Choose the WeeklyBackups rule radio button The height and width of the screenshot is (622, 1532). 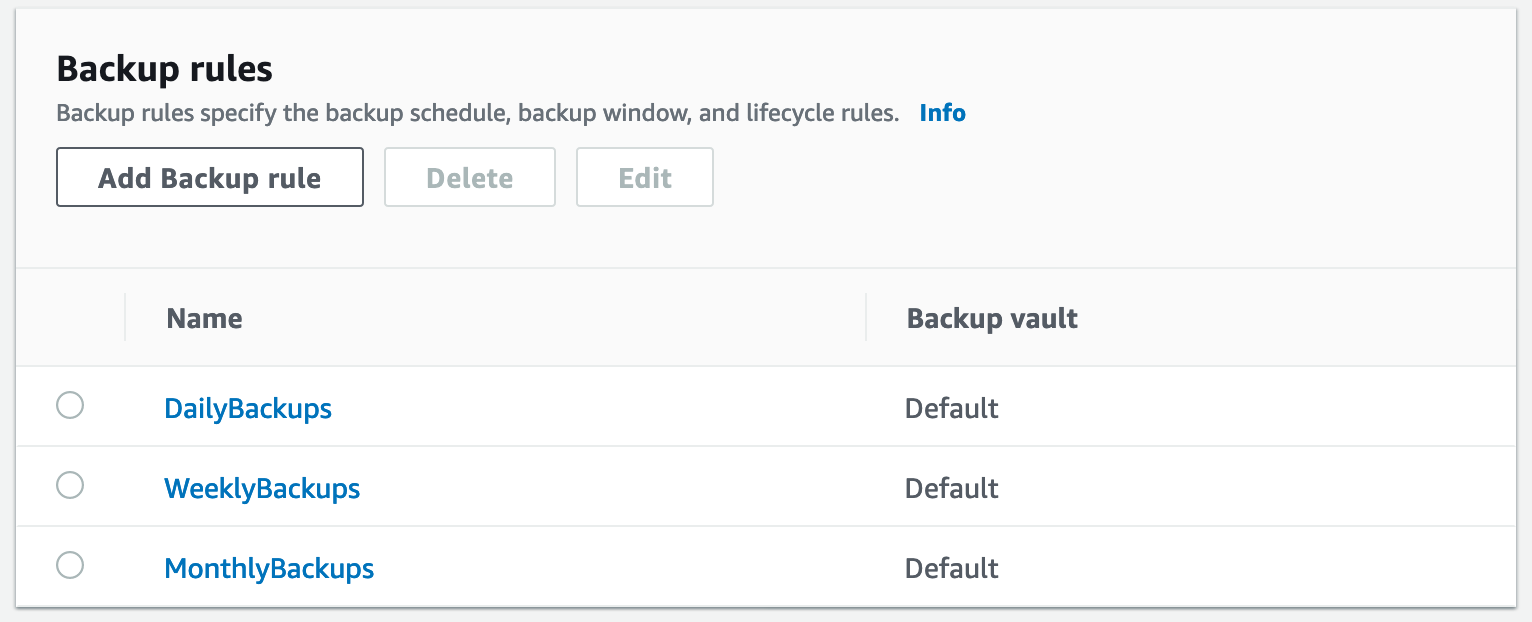70,486
